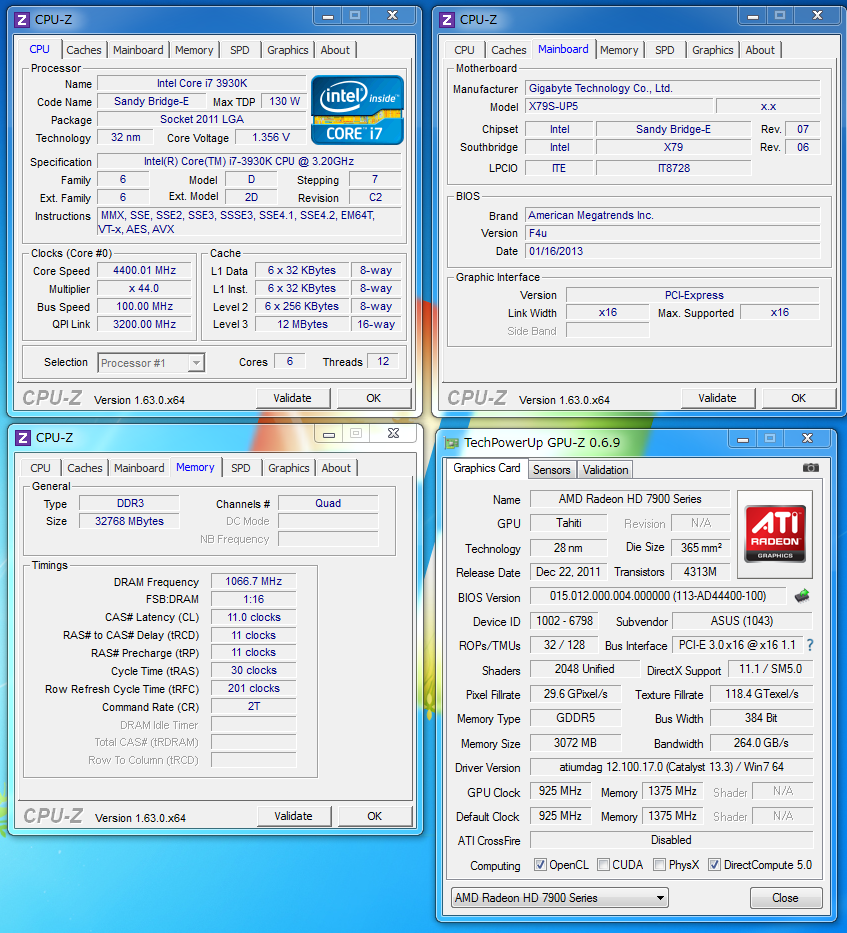This screenshot has height=933, width=847.
Task: Click the GPU Clock value 925 MHz
Action: click(560, 791)
